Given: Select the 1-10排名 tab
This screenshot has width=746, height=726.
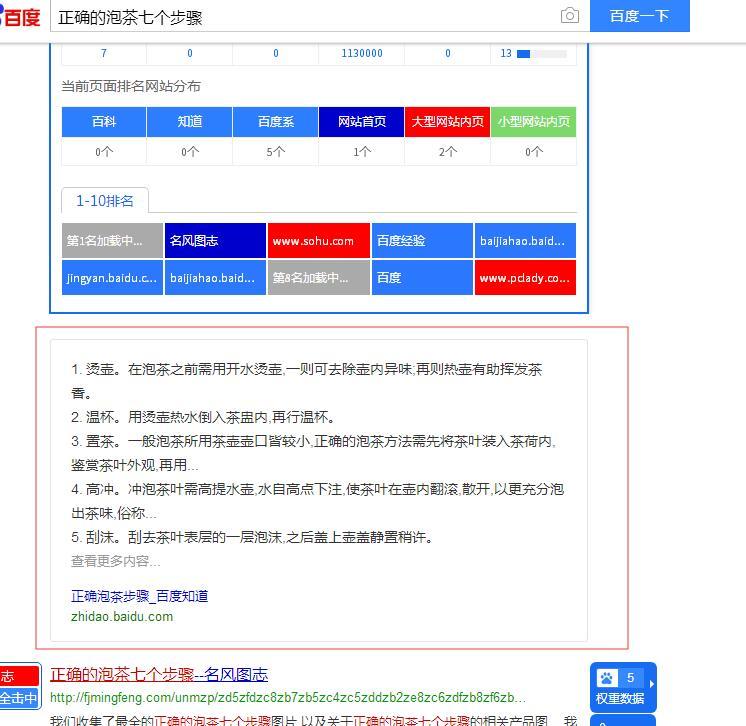Looking at the screenshot, I should [x=105, y=201].
